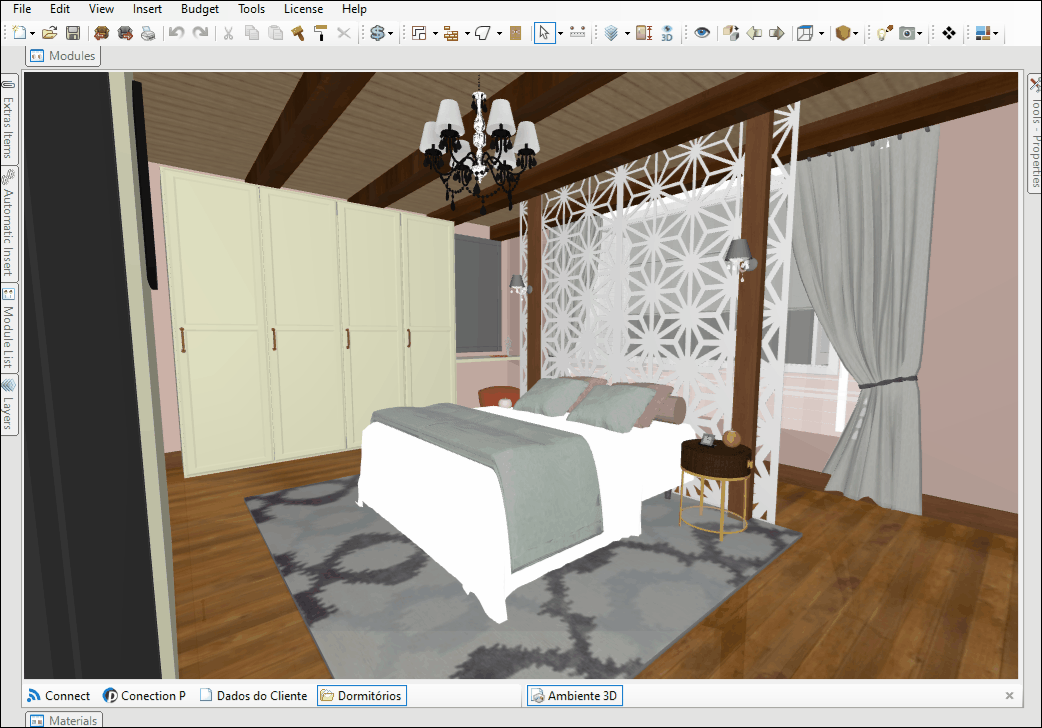Click the 3D boxes with sparkle icon
1042x728 pixels.
point(731,33)
